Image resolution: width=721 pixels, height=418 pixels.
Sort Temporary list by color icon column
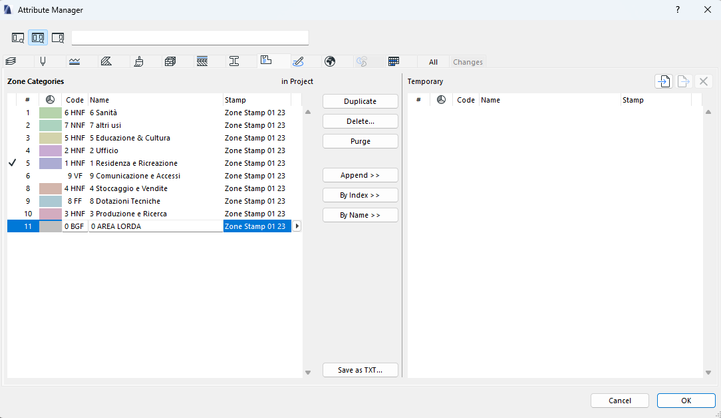tap(441, 100)
